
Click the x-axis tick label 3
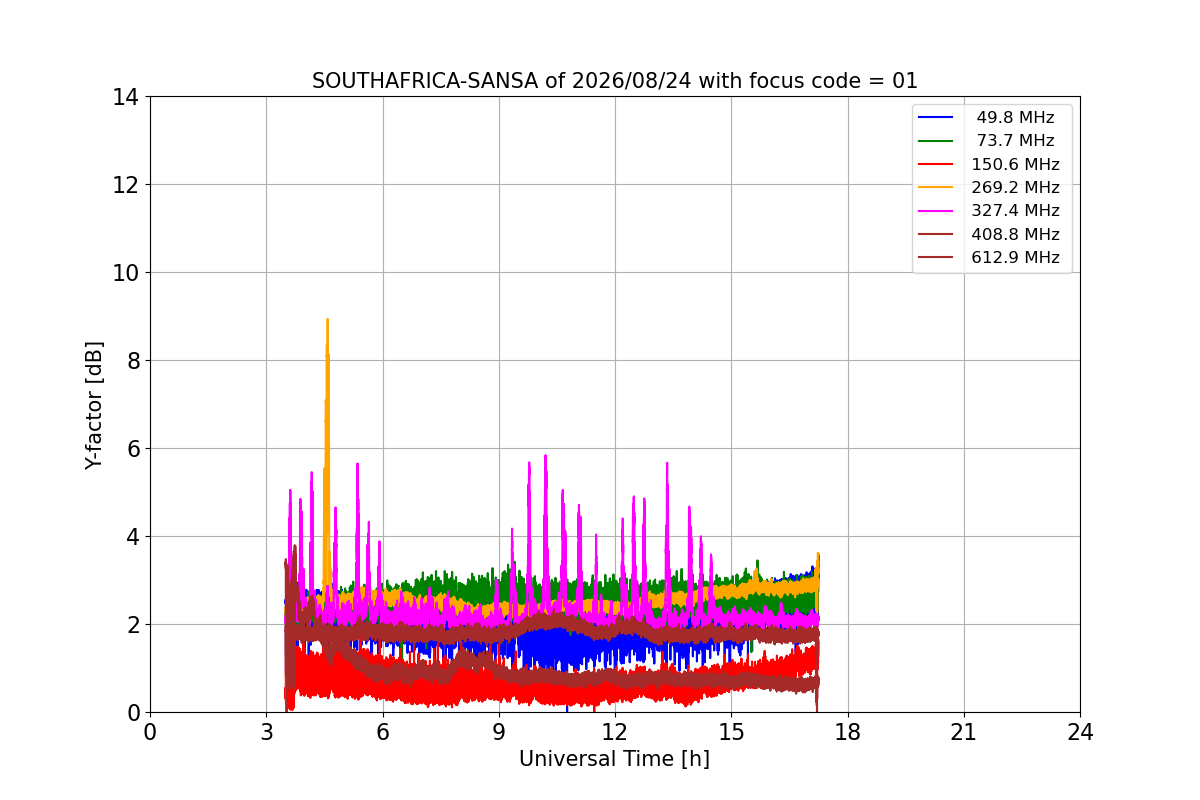click(266, 732)
